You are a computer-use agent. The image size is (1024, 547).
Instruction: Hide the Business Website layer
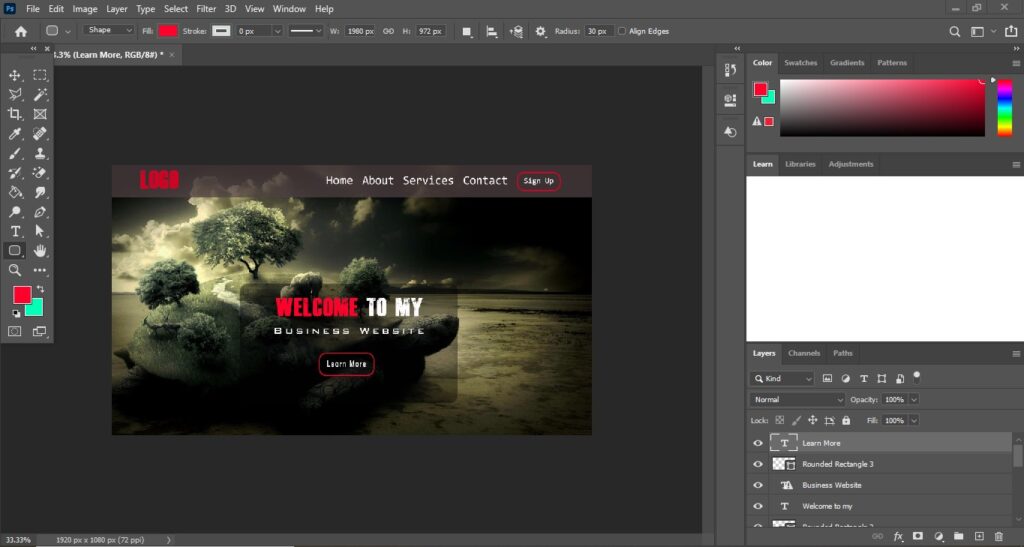(x=758, y=485)
